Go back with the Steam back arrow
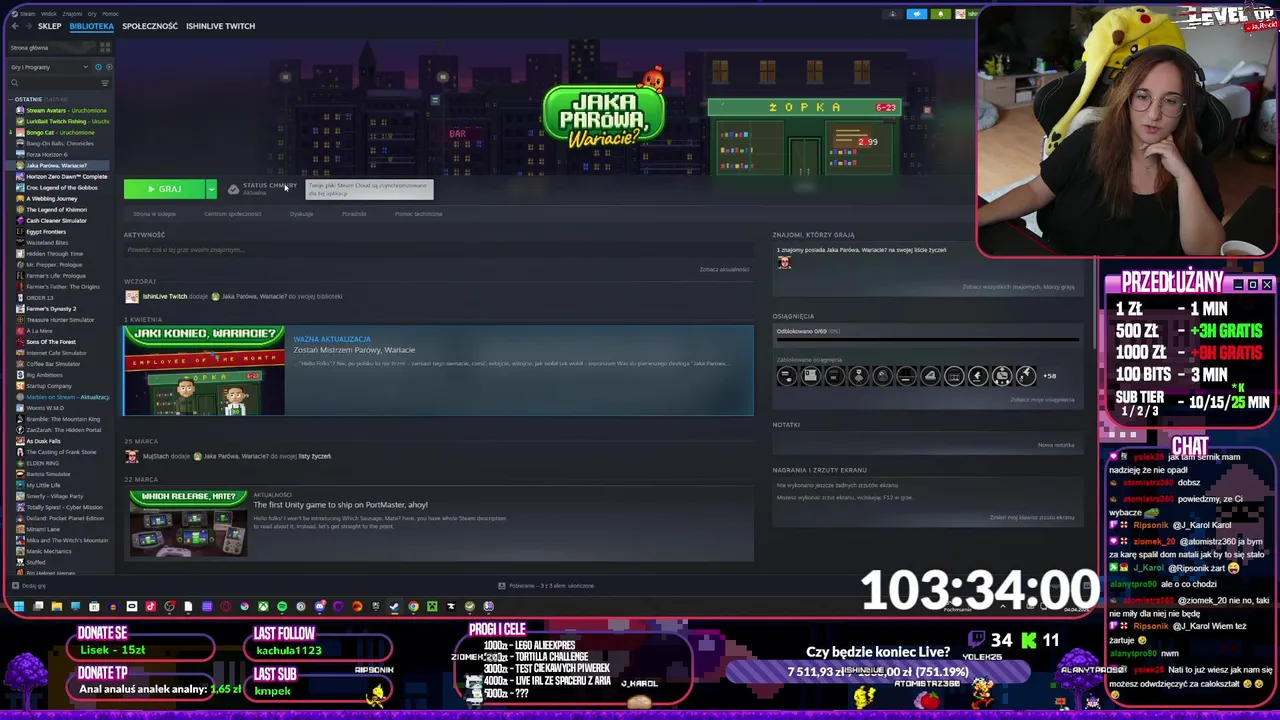This screenshot has width=1280, height=720. (x=14, y=26)
